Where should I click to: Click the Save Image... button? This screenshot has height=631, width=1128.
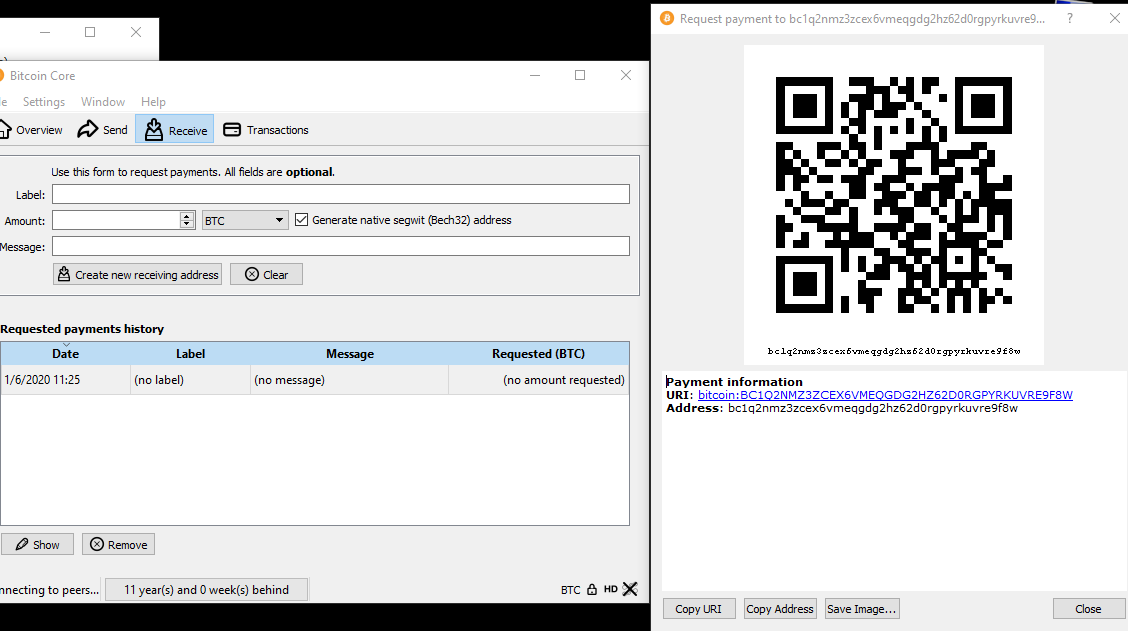coord(862,609)
